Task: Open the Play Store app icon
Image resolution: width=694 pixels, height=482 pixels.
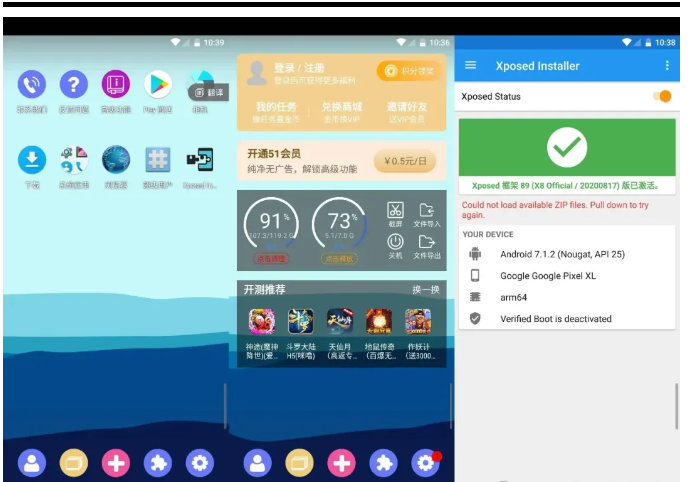Action: tap(157, 86)
